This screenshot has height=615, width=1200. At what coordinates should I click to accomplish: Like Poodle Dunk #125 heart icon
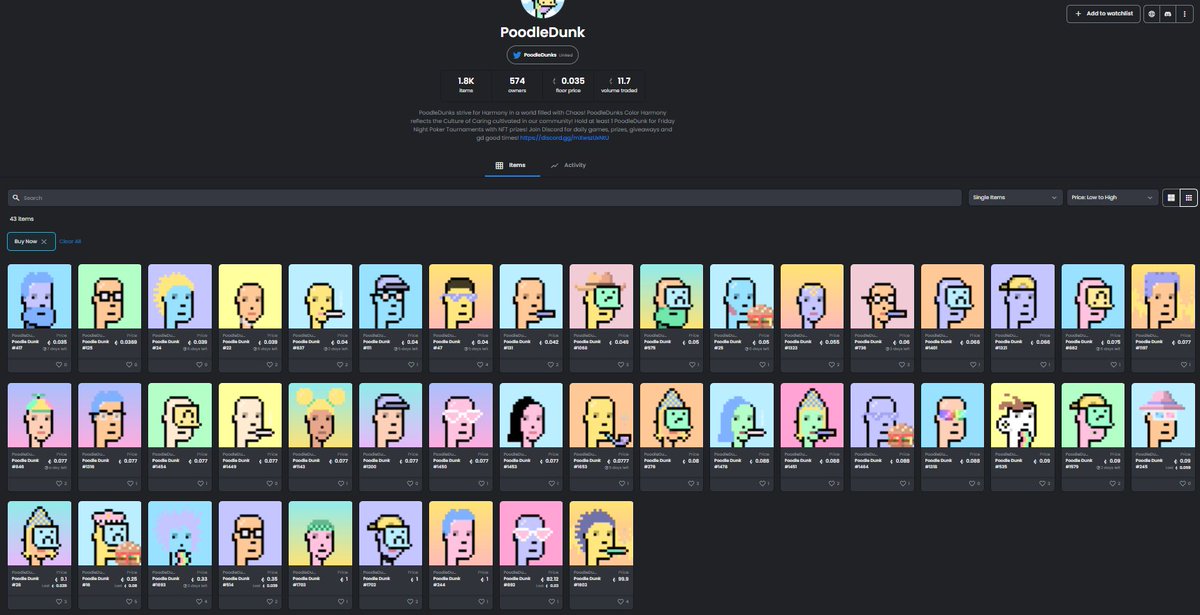(127, 364)
